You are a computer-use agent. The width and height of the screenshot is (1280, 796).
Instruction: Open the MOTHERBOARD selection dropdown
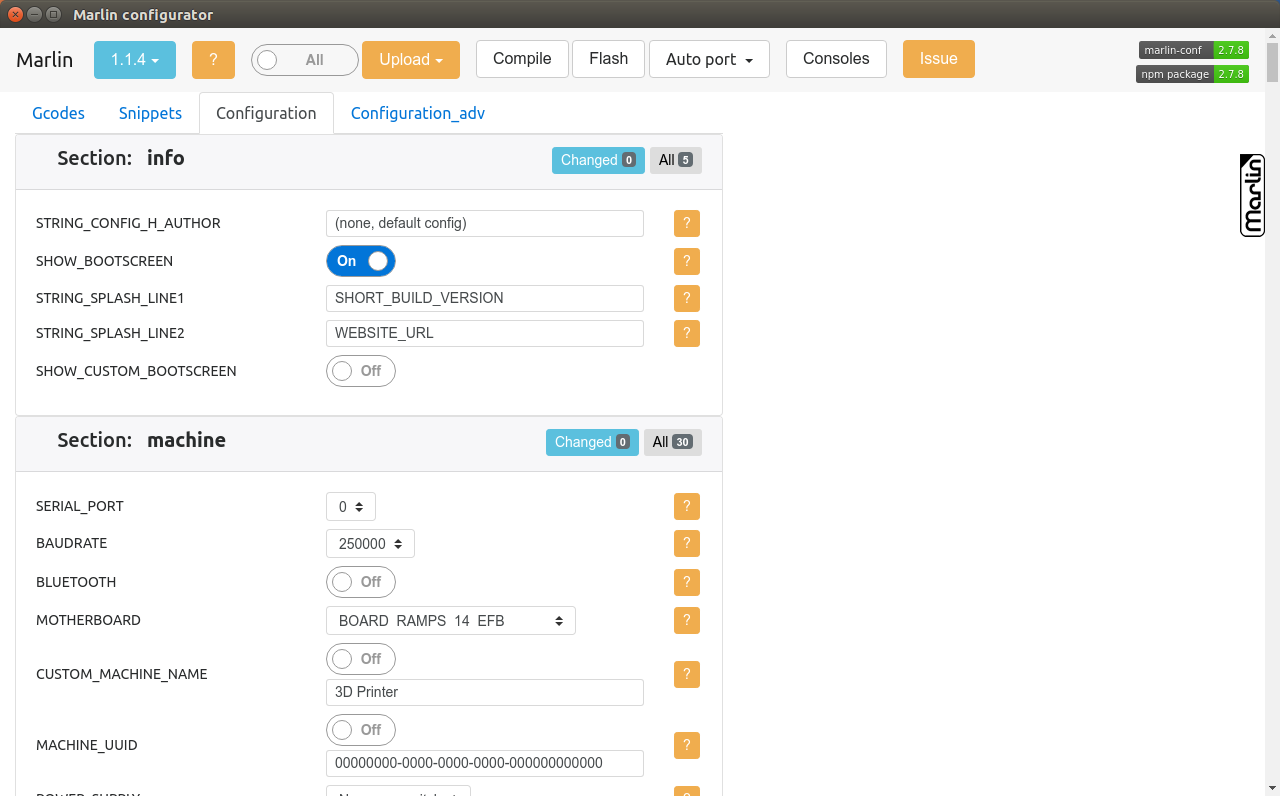point(450,620)
